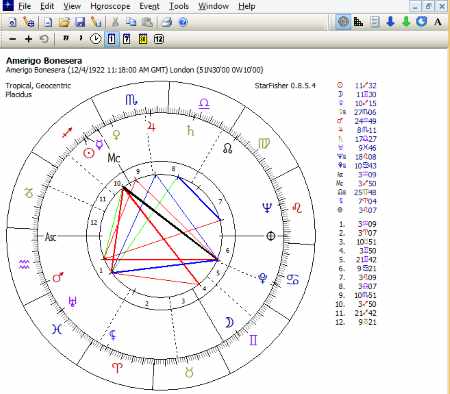Click the plus step-forward icon
The image size is (450, 394).
(x=28, y=39)
